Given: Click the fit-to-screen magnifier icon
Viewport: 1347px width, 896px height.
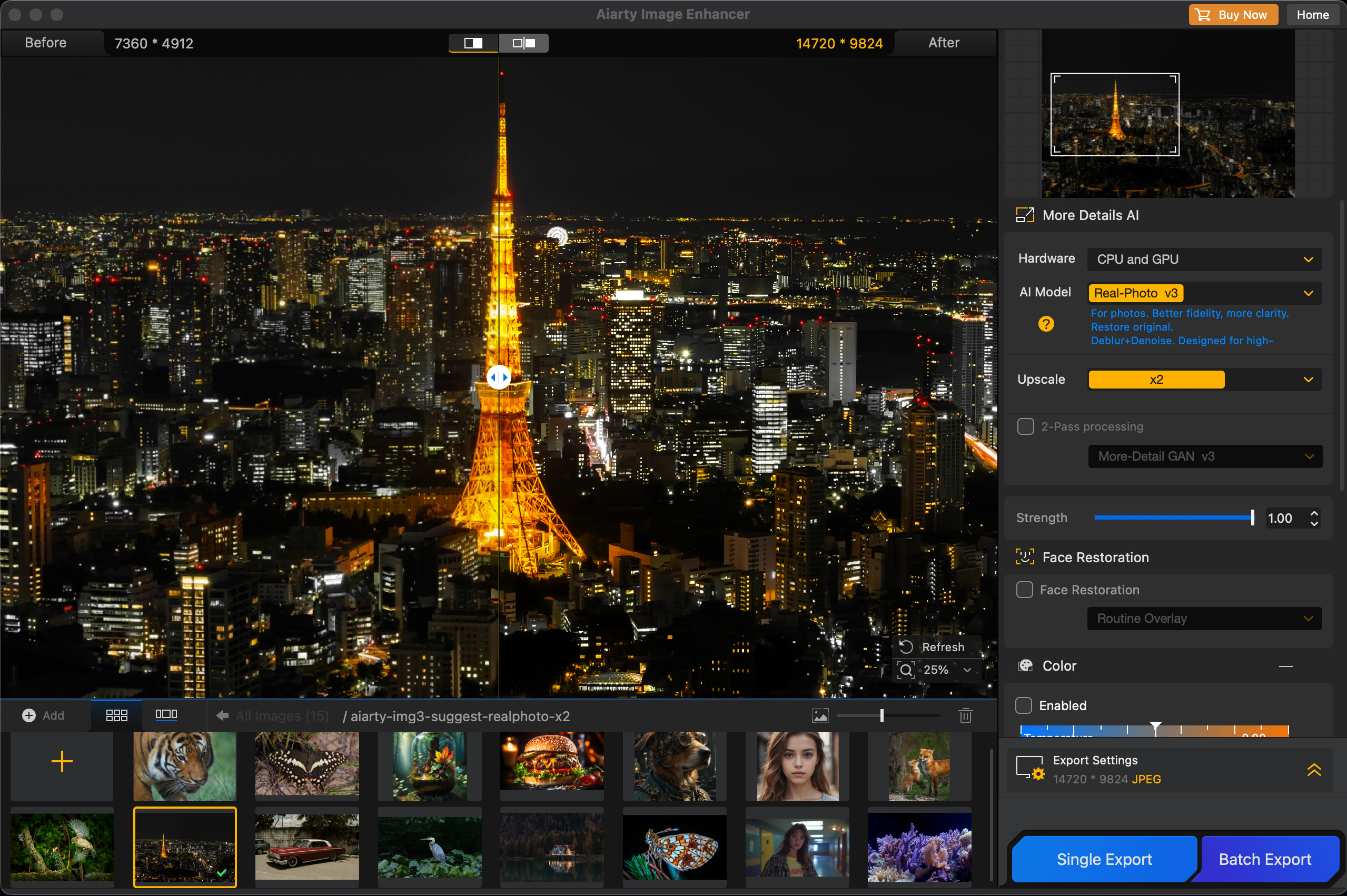Looking at the screenshot, I should [906, 670].
